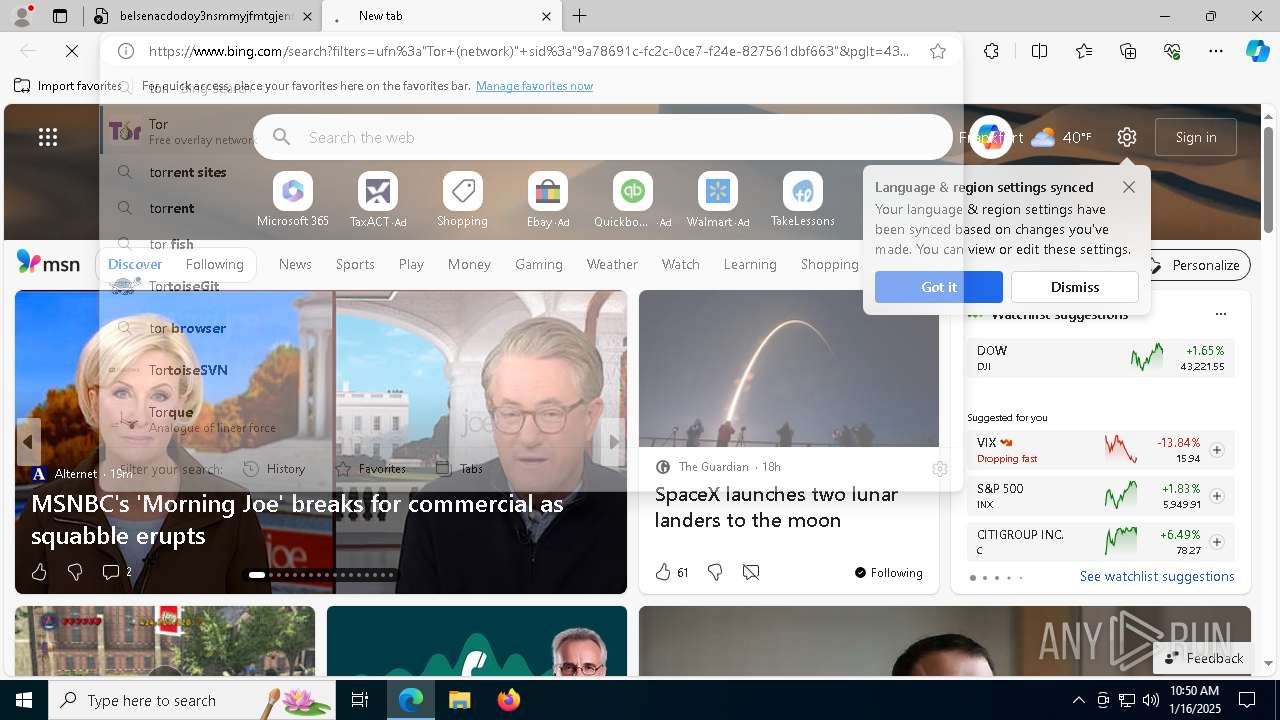Open Import favorites bookmark
Screen dimensions: 1280x720
[68, 86]
